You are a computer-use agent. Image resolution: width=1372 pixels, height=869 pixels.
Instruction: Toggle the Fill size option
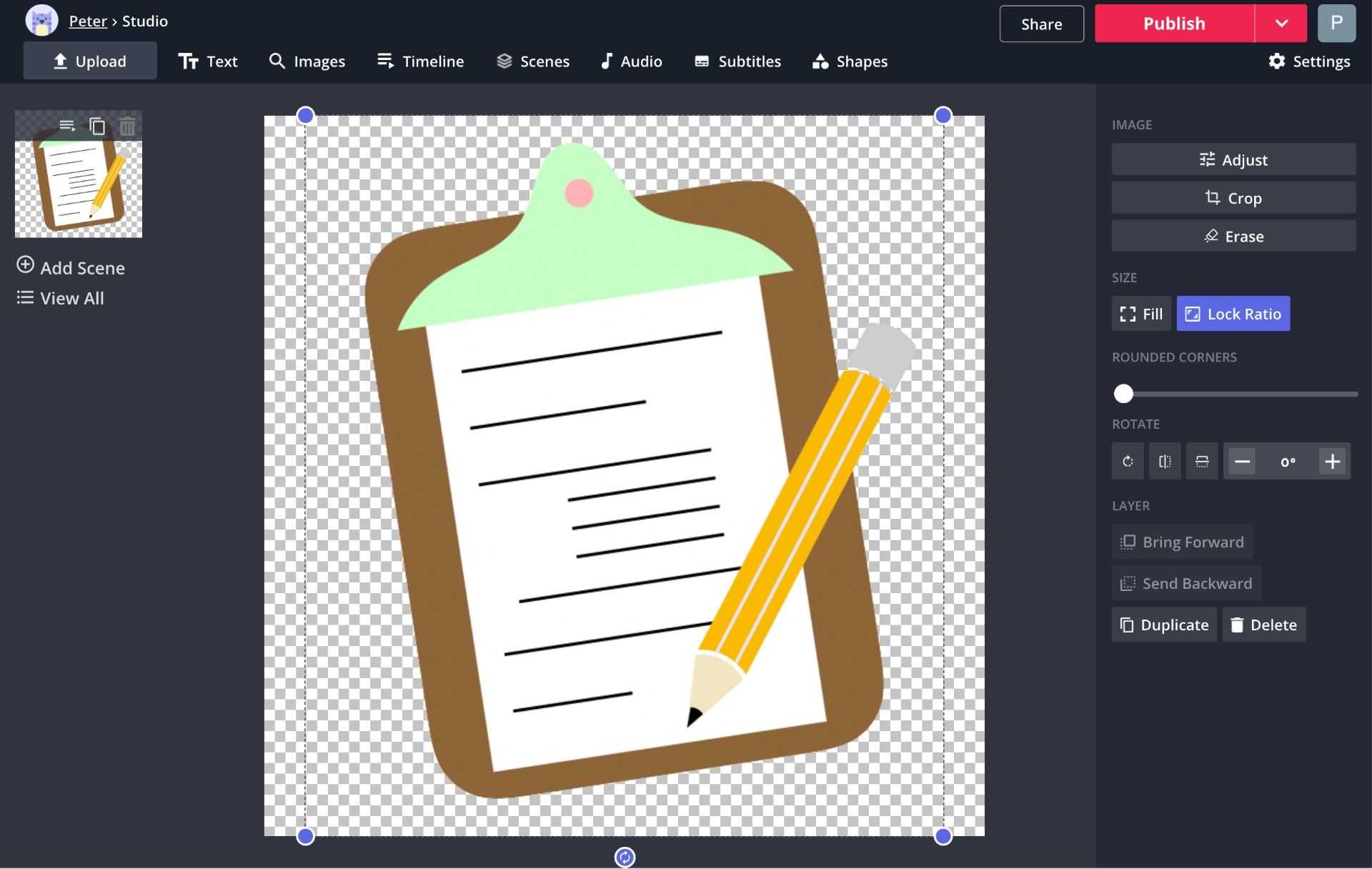tap(1141, 314)
